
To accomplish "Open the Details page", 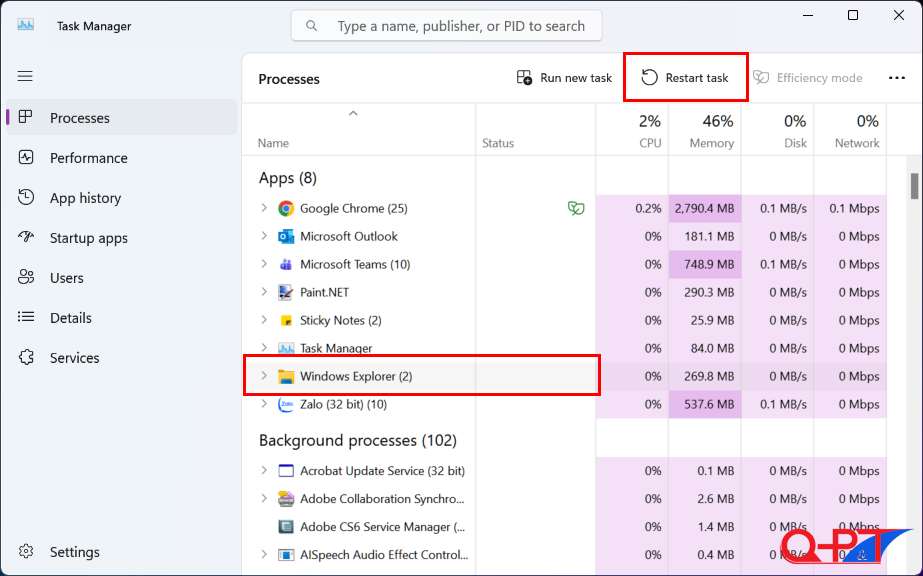I will pyautogui.click(x=70, y=318).
